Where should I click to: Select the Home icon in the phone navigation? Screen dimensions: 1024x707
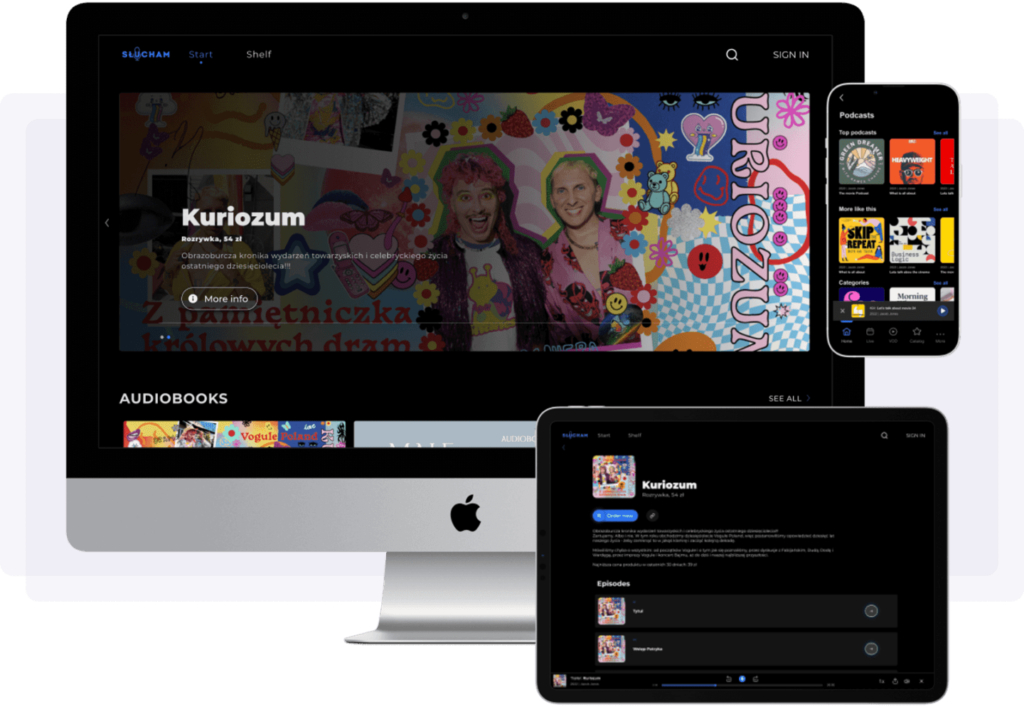coord(847,332)
